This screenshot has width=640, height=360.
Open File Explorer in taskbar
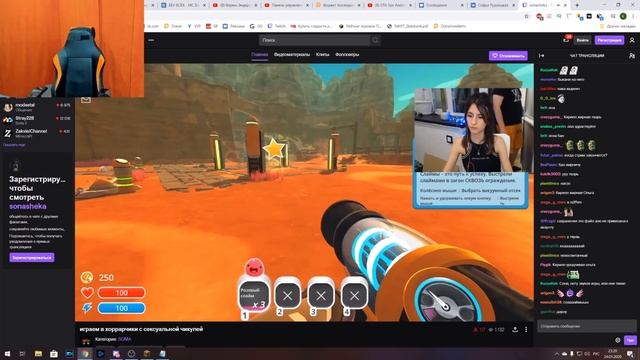tap(38, 353)
